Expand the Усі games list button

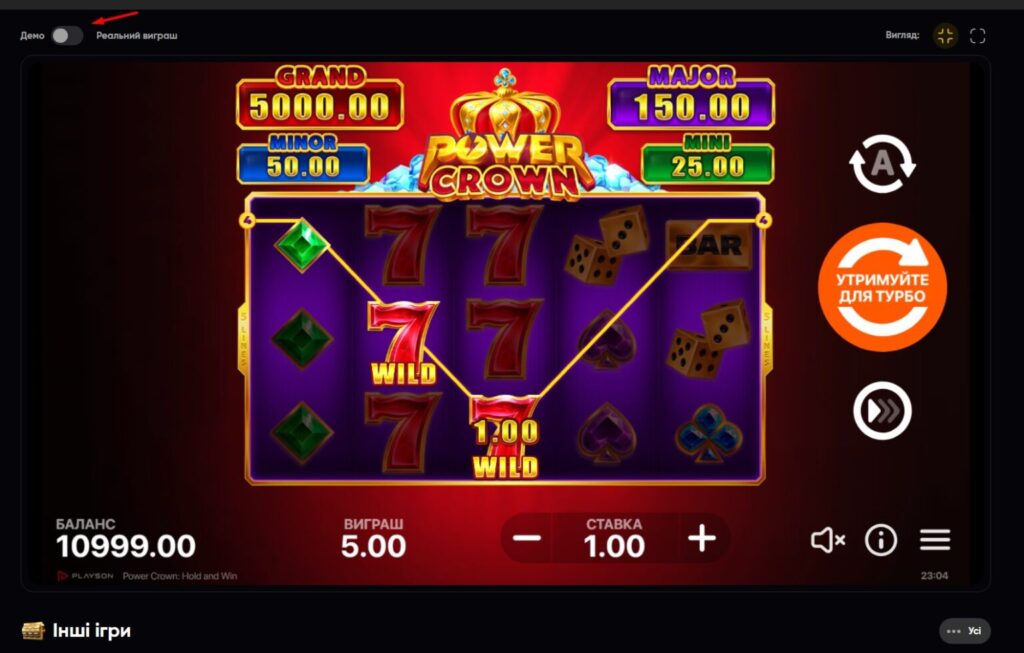coord(965,631)
